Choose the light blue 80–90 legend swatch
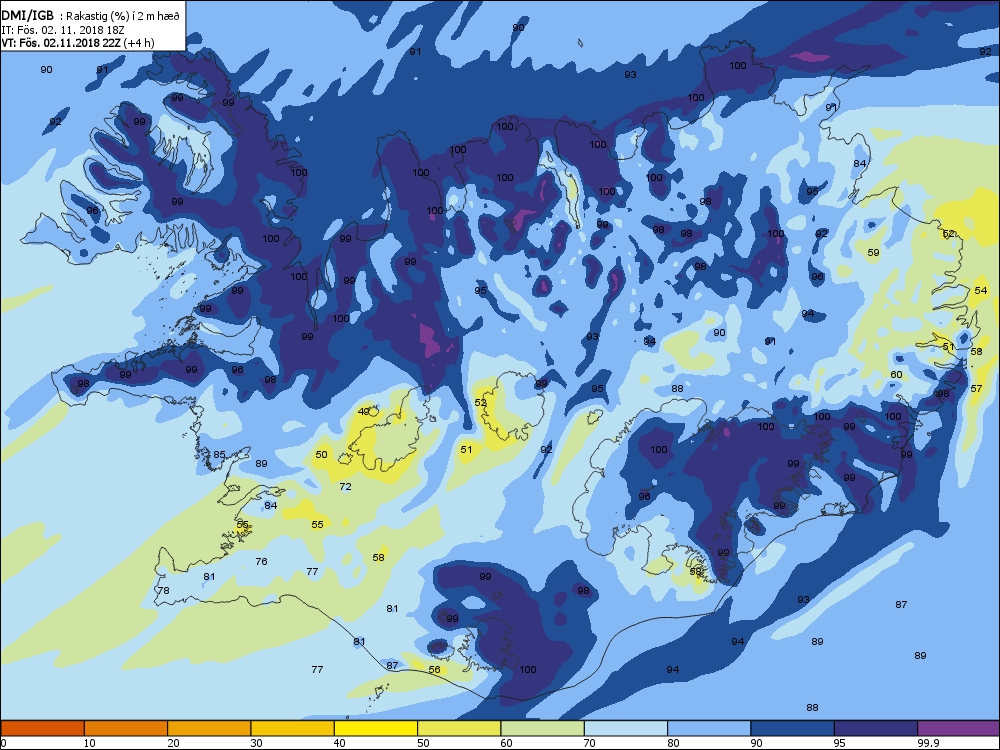 click(x=709, y=728)
